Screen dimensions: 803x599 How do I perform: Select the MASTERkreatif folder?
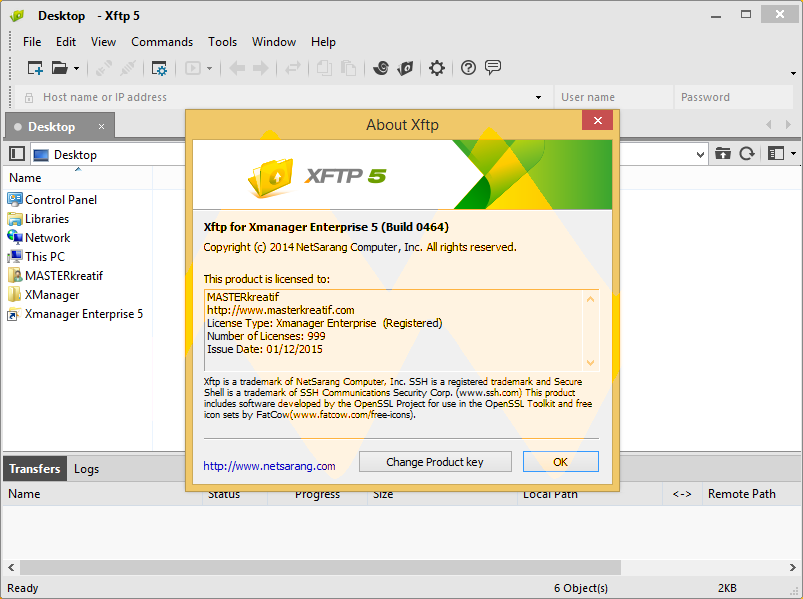[x=55, y=276]
